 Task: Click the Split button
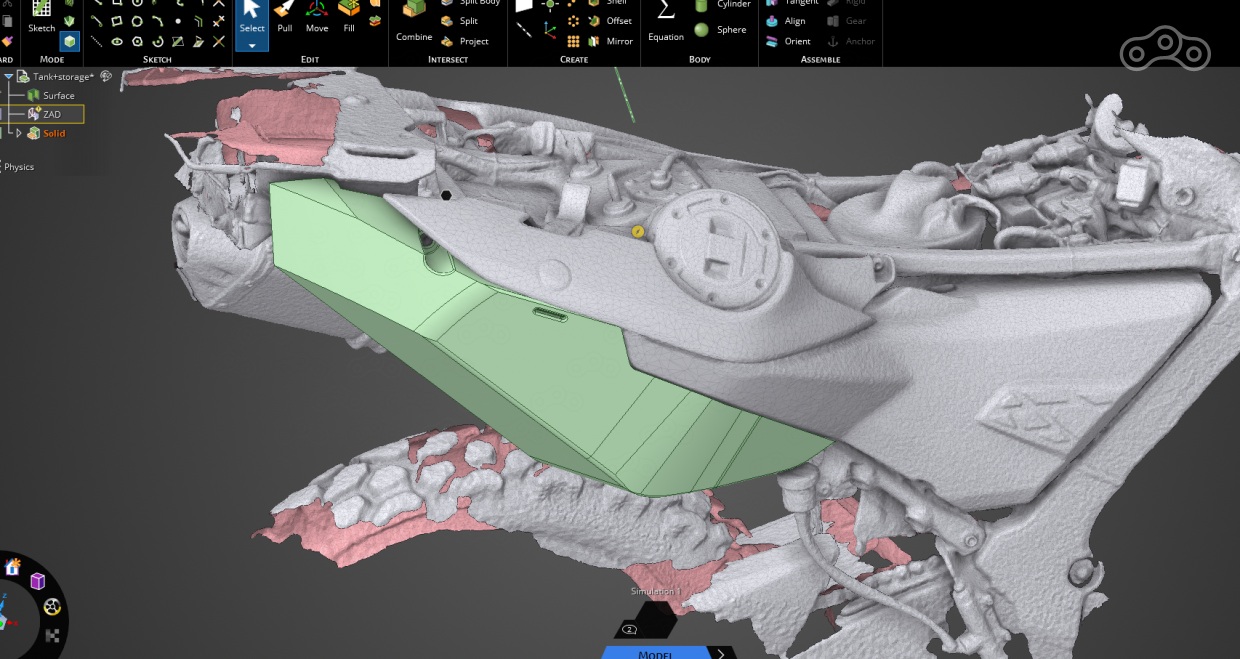[x=460, y=21]
